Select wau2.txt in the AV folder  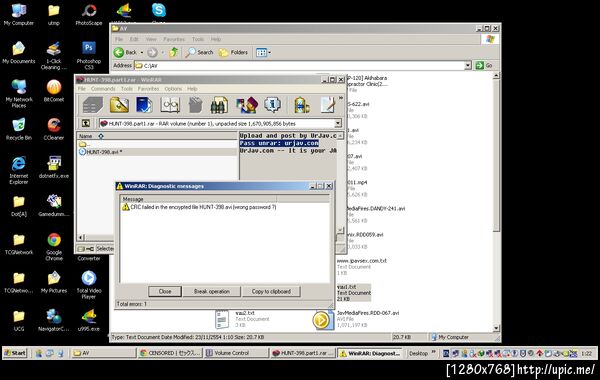[242, 319]
